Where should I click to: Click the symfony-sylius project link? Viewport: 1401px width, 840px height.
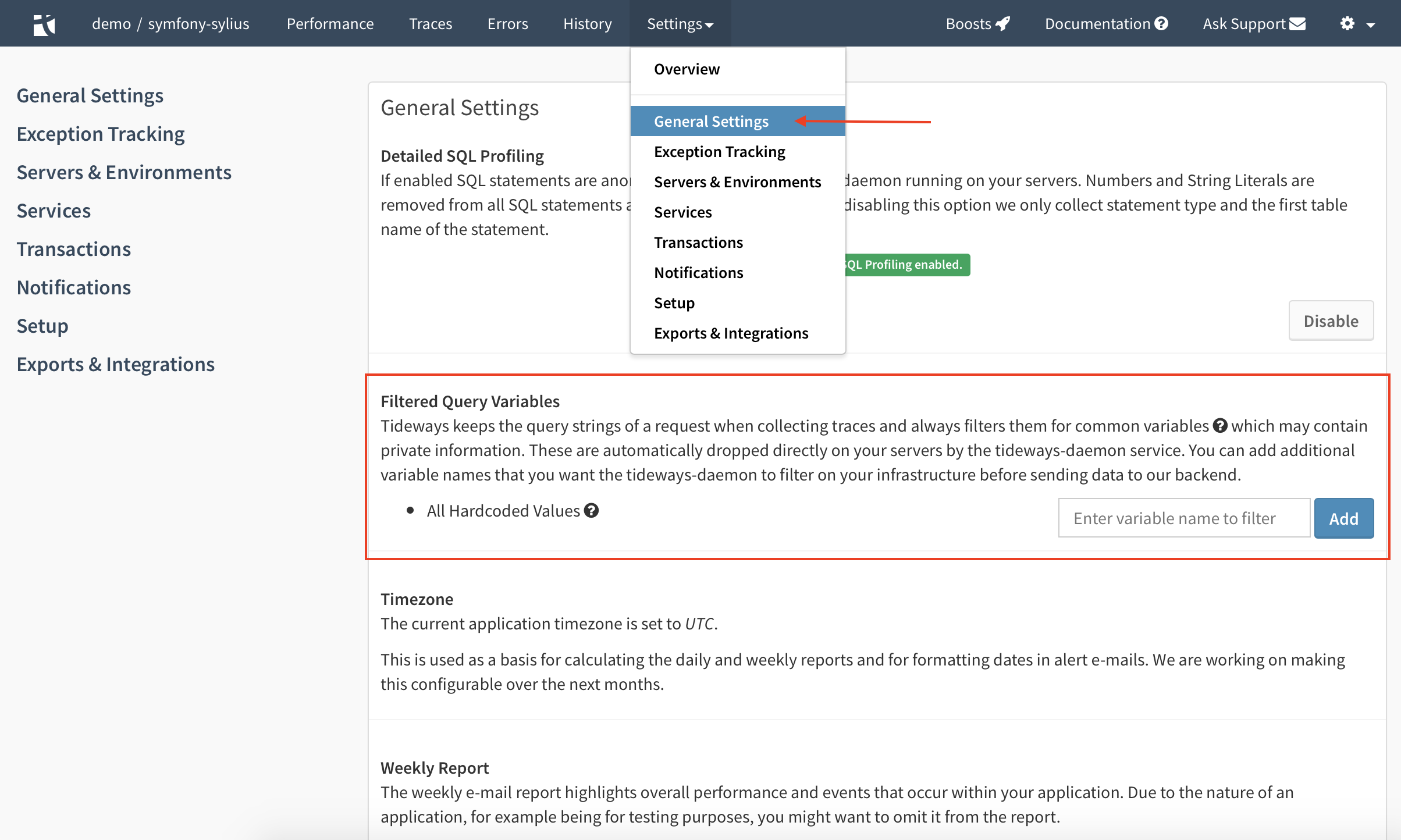point(198,23)
